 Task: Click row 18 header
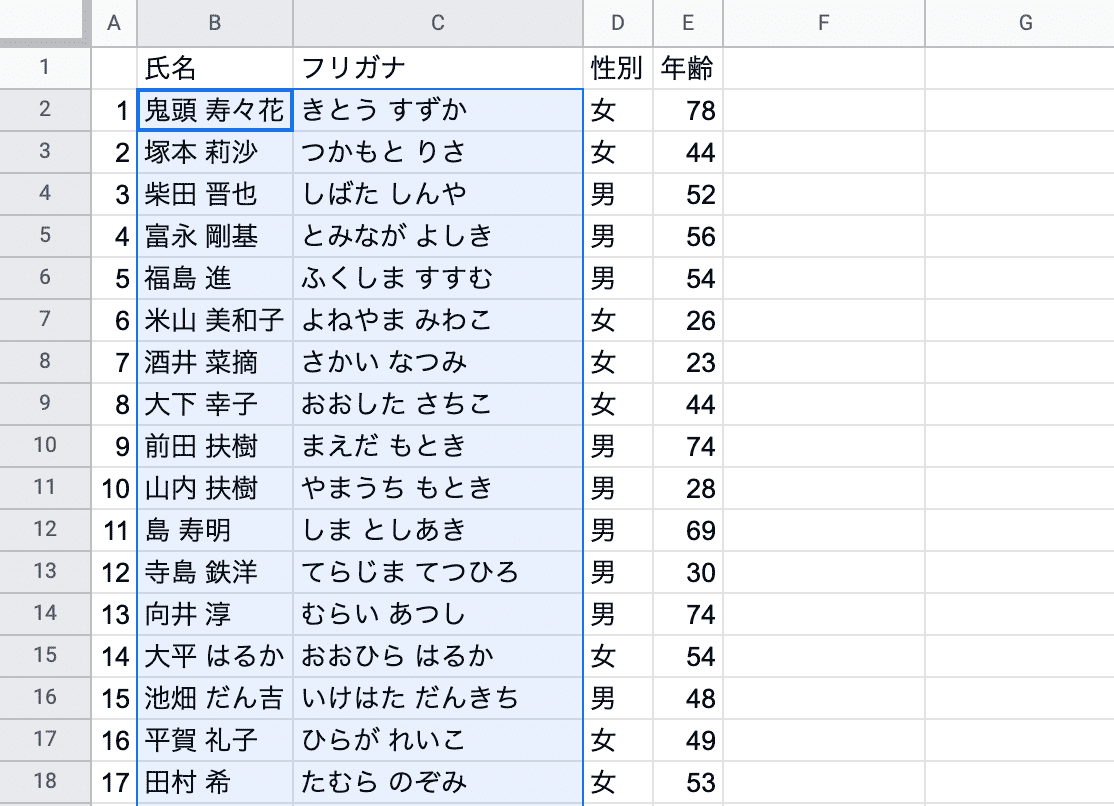[x=45, y=781]
